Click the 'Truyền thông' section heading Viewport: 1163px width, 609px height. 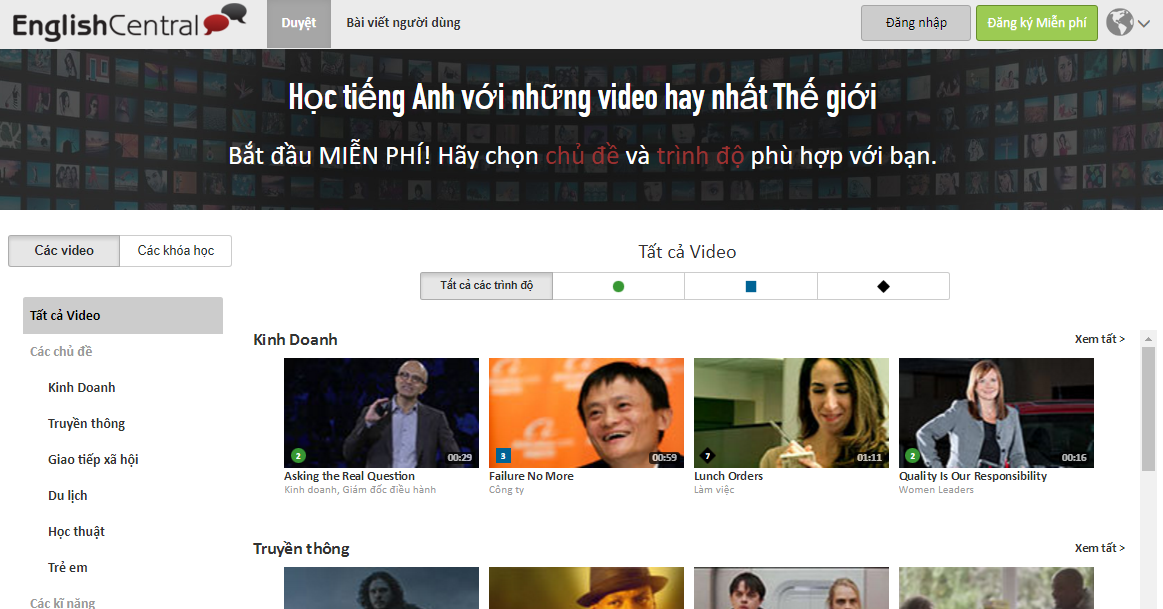coord(301,549)
